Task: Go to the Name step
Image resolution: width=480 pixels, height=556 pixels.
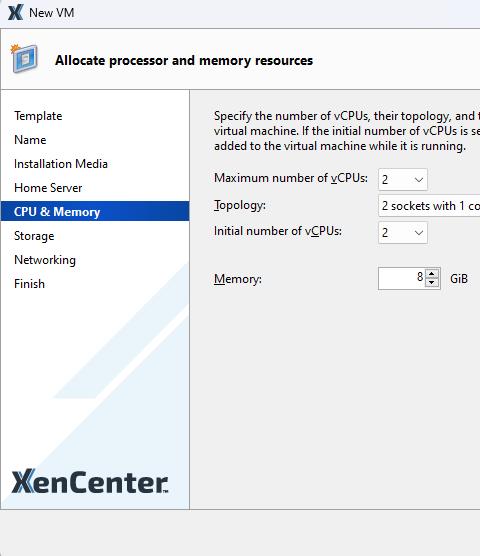Action: click(30, 140)
